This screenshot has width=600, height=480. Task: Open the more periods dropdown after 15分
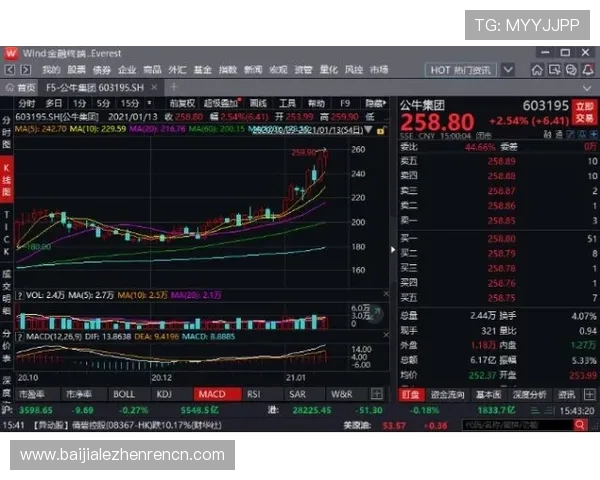coord(150,103)
